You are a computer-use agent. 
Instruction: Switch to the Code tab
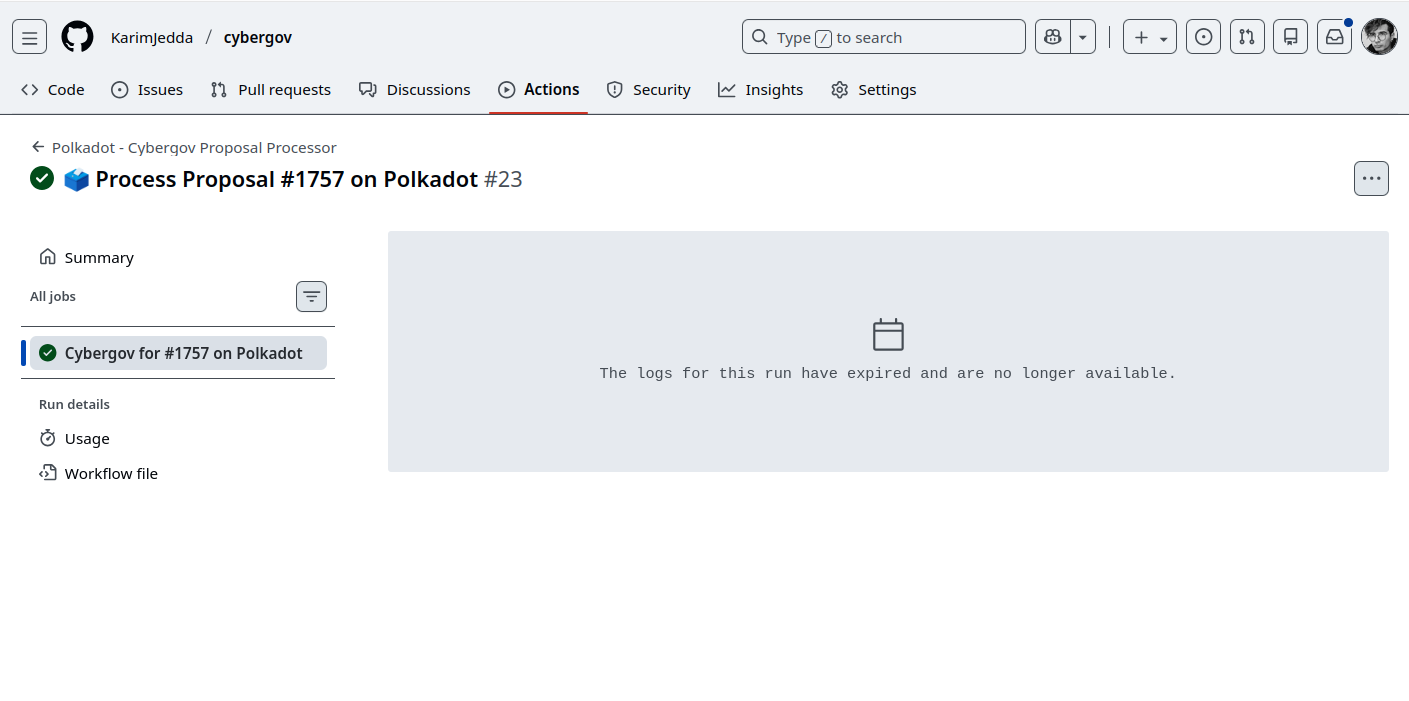click(53, 90)
